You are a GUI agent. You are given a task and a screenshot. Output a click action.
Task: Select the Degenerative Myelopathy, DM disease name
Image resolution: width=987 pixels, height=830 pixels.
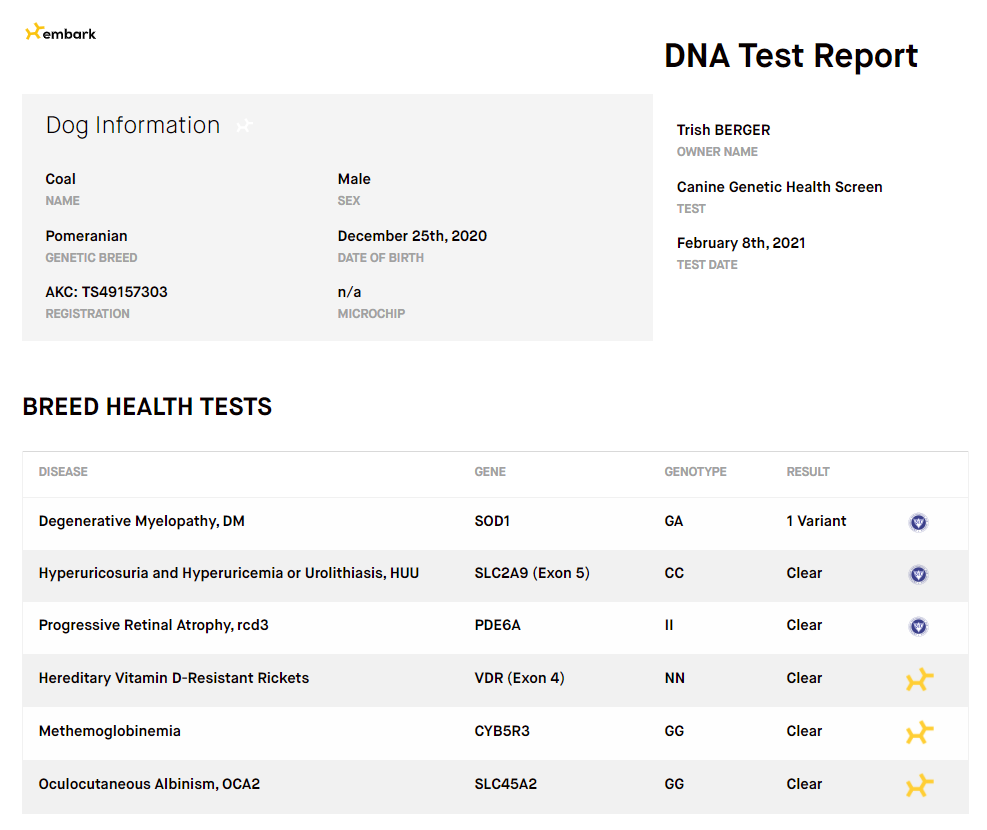click(141, 521)
